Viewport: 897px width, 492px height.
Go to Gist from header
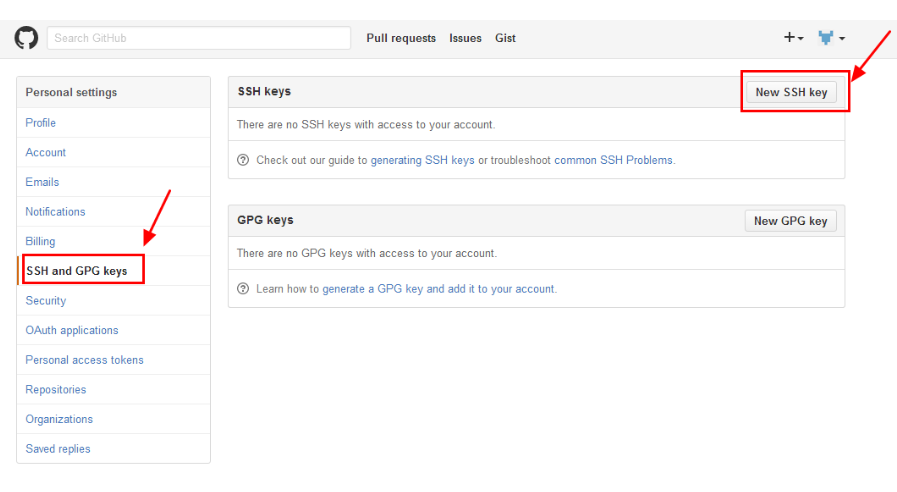[x=505, y=38]
